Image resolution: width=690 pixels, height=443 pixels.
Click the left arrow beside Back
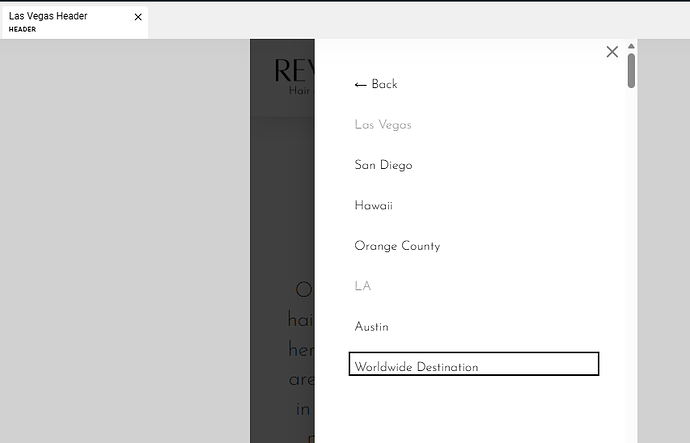(x=360, y=85)
